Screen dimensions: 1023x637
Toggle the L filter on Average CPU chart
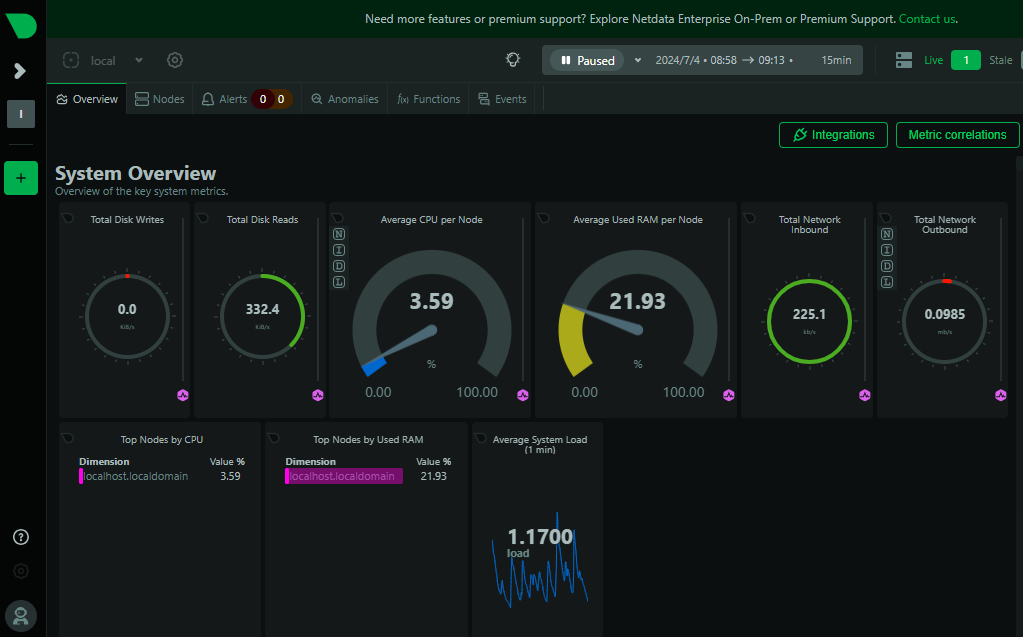coord(339,282)
